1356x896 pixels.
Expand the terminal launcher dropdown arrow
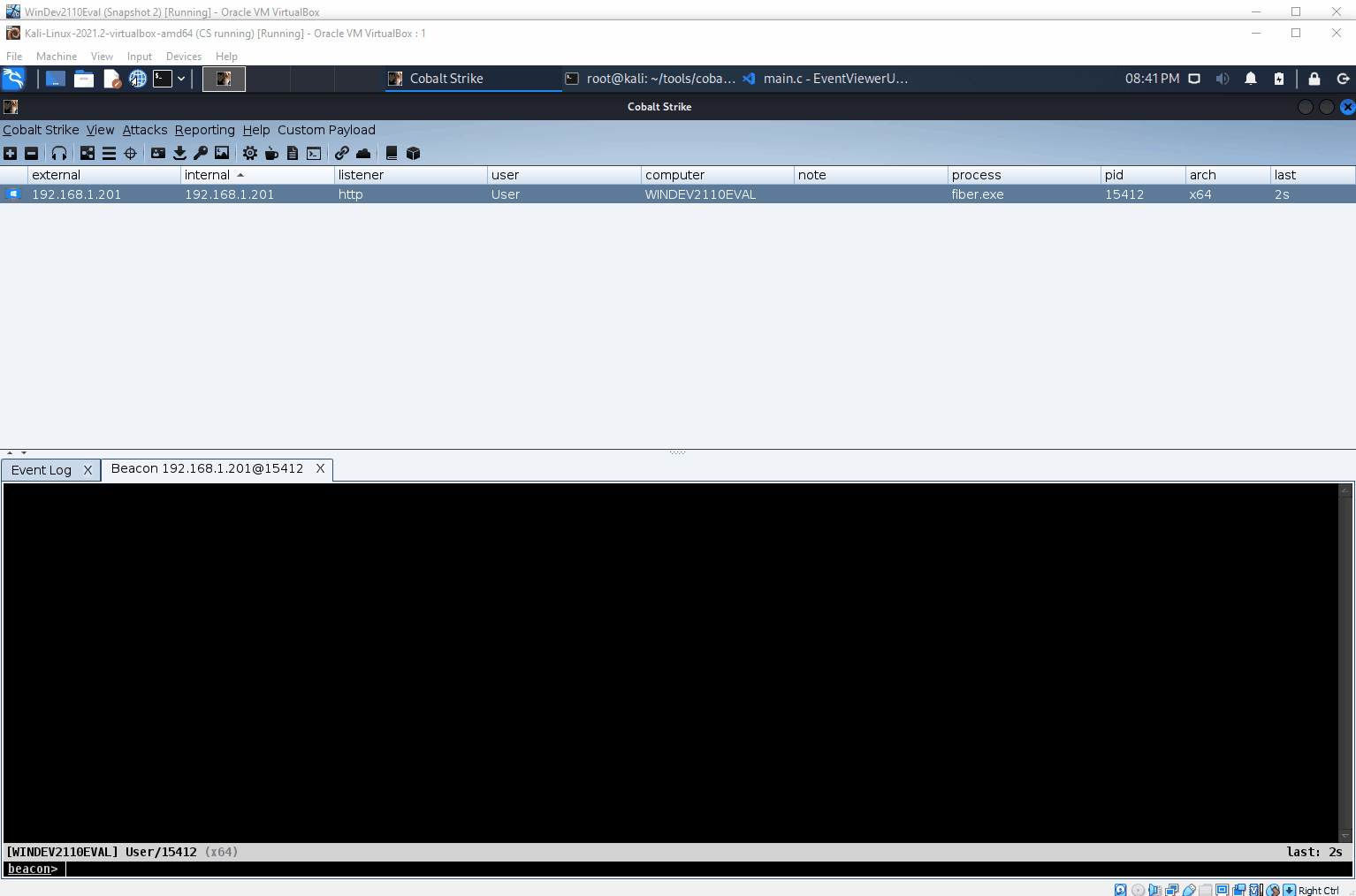coord(181,79)
